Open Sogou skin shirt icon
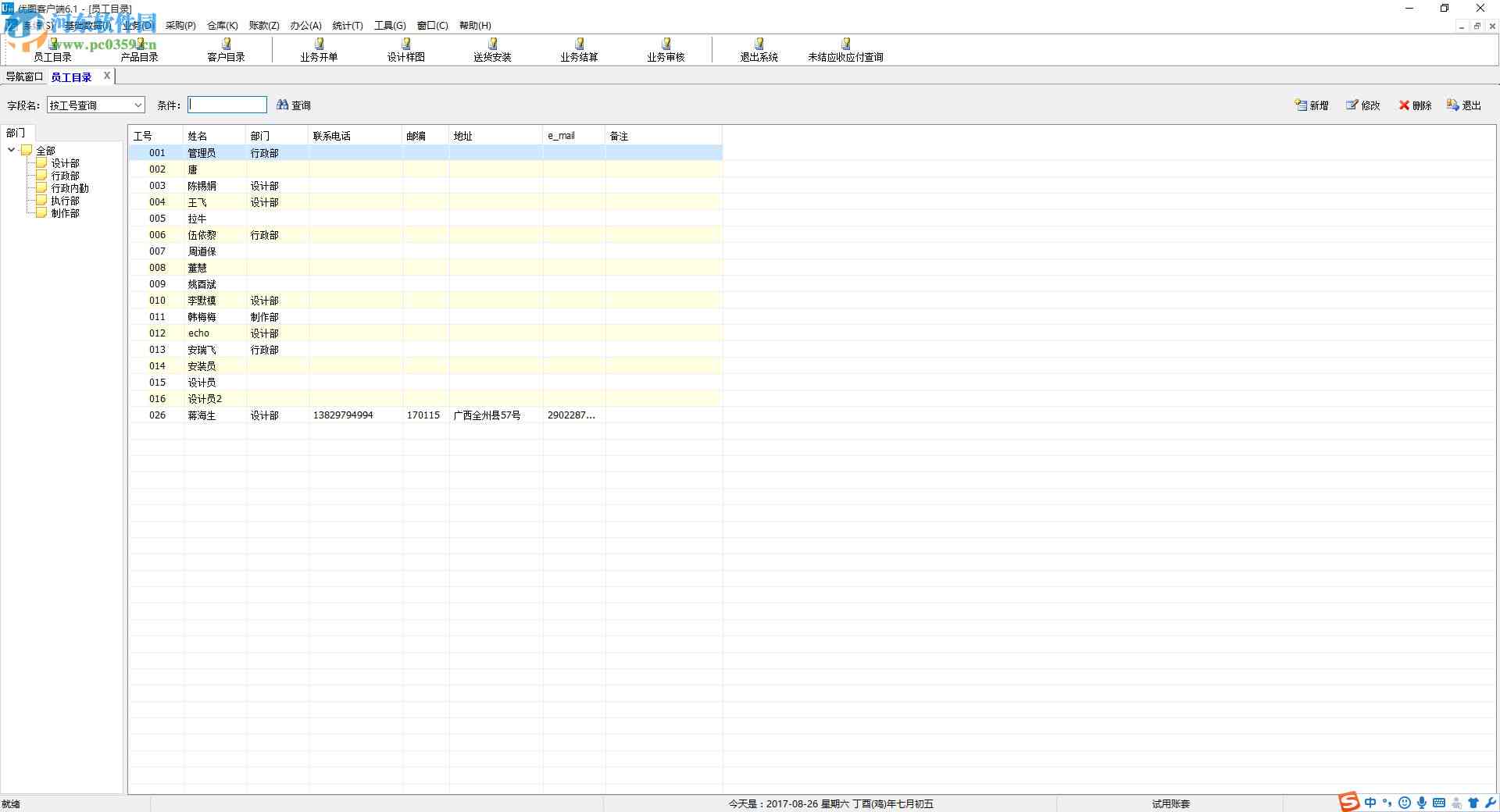This screenshot has width=1500, height=812. pyautogui.click(x=1473, y=803)
